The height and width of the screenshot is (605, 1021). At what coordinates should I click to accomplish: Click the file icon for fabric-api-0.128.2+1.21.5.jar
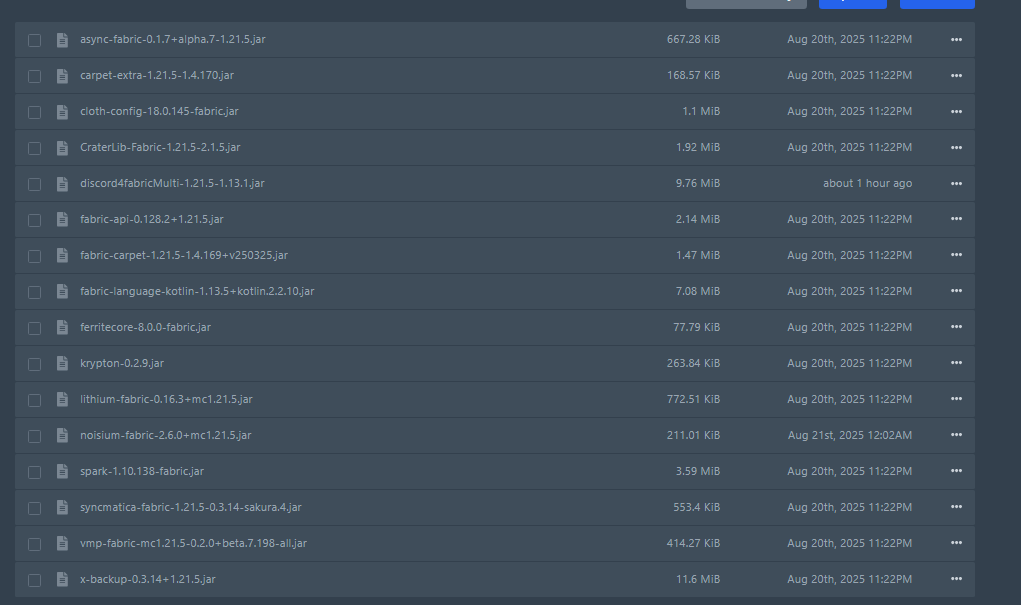(62, 220)
